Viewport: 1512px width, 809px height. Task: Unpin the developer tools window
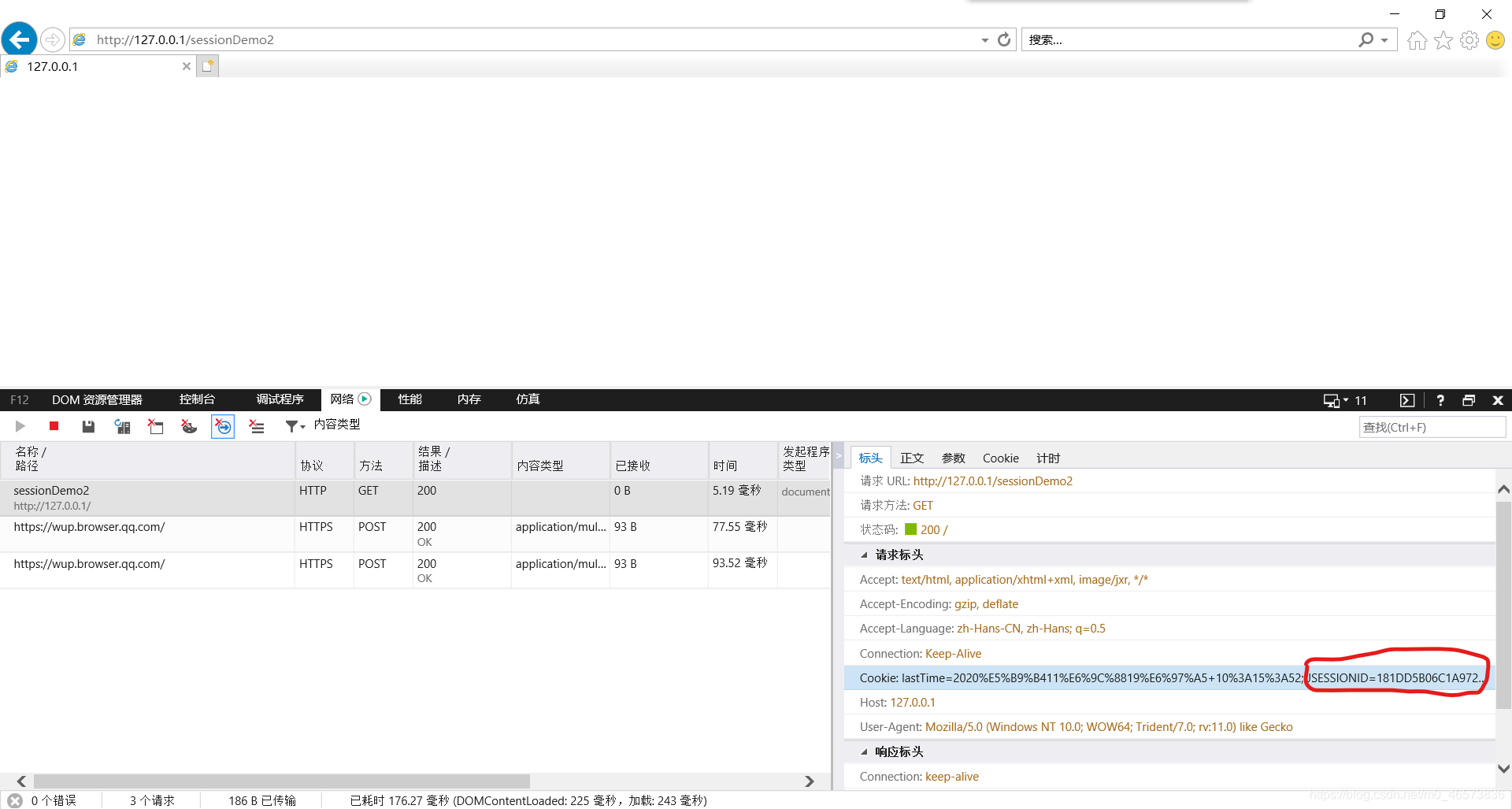[x=1469, y=400]
